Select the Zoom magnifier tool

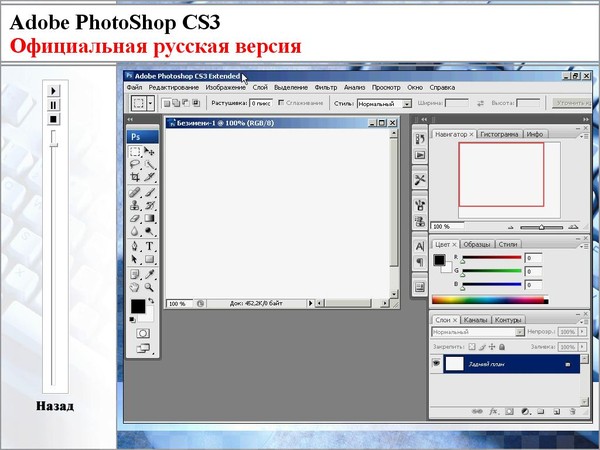tap(149, 287)
